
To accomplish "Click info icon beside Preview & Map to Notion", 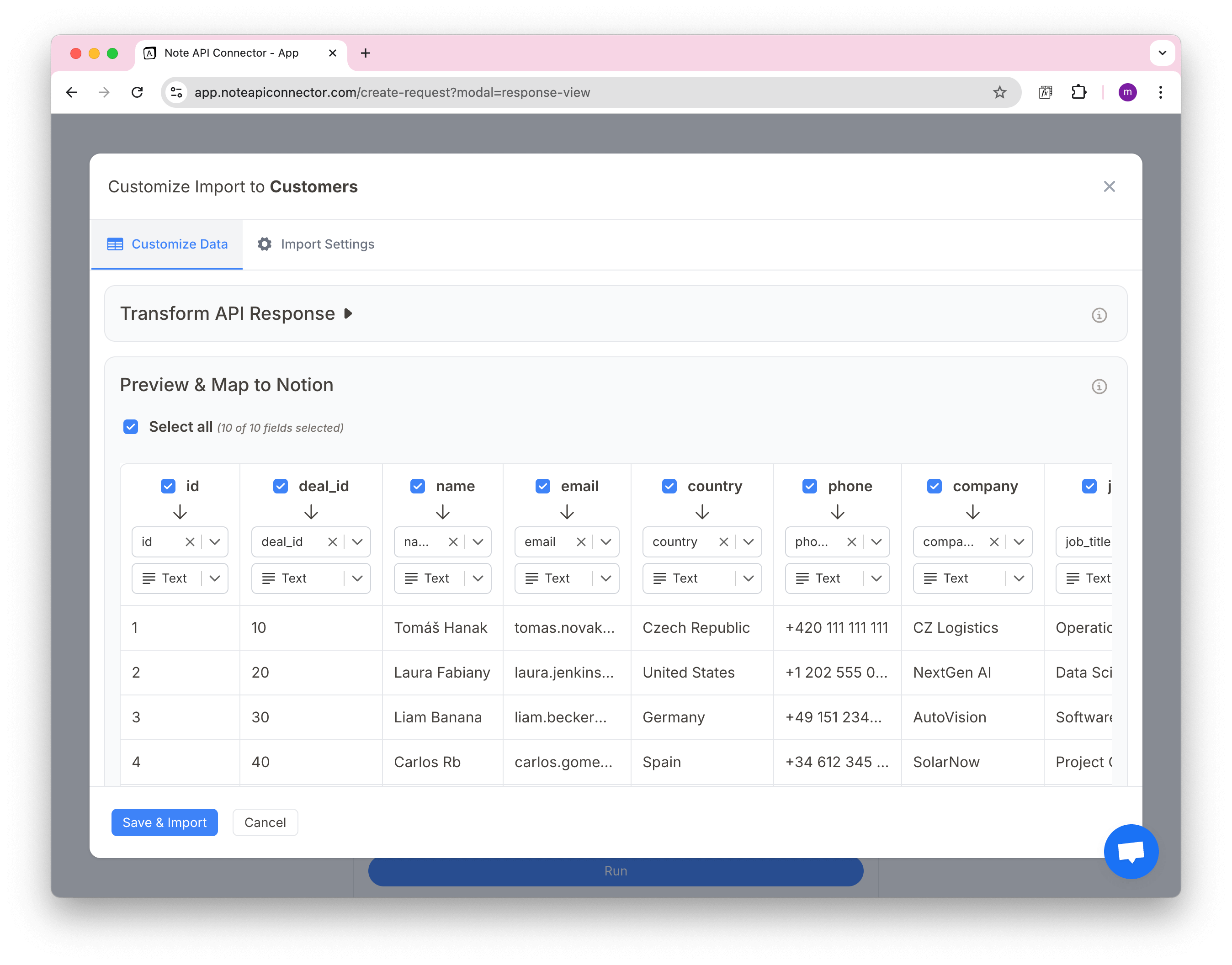I will 1099,387.
